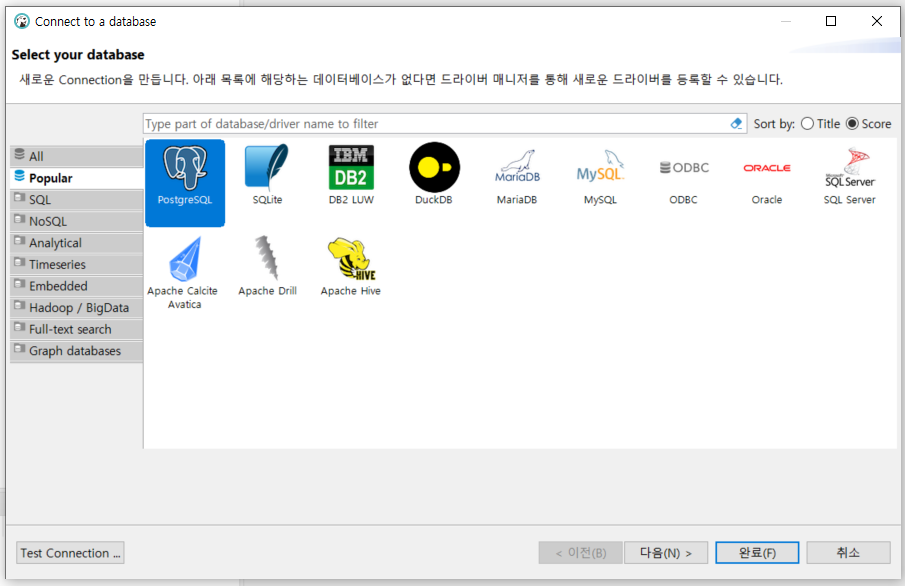
Task: Close the Connect to a database dialog
Action: [877, 21]
